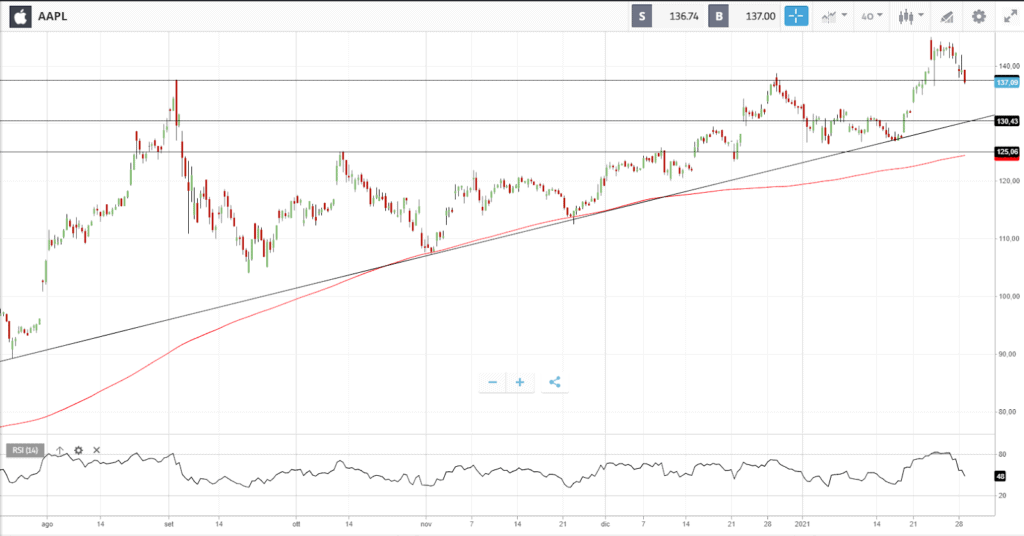
Task: Zoom in with the plus button
Action: click(x=520, y=383)
